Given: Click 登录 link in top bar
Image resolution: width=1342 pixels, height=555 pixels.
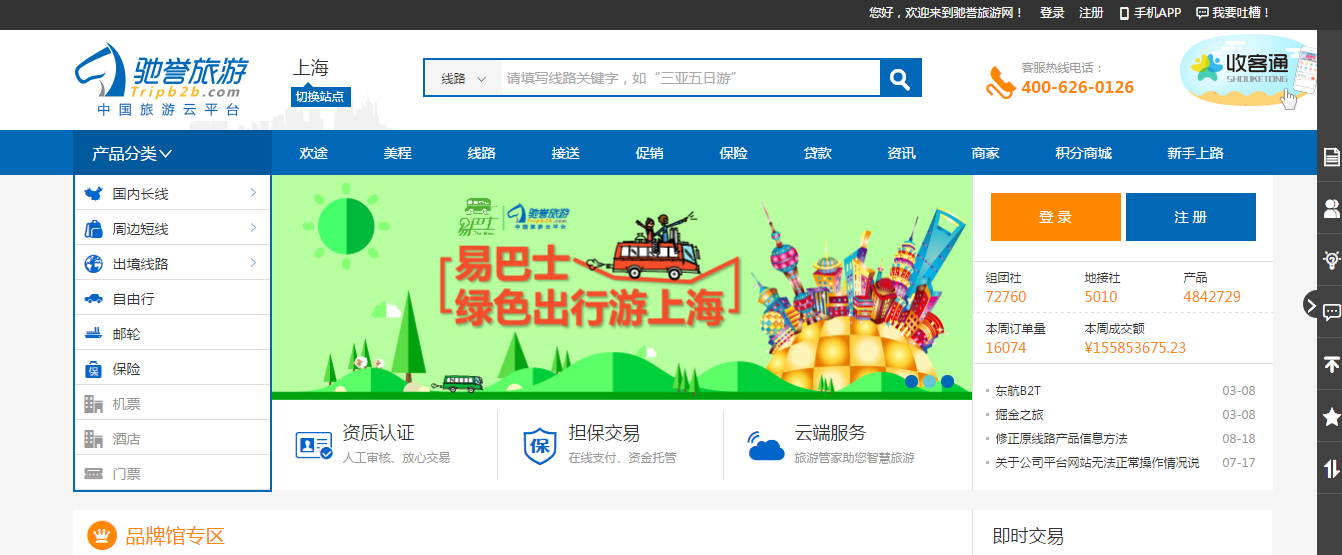Looking at the screenshot, I should pyautogui.click(x=1052, y=13).
